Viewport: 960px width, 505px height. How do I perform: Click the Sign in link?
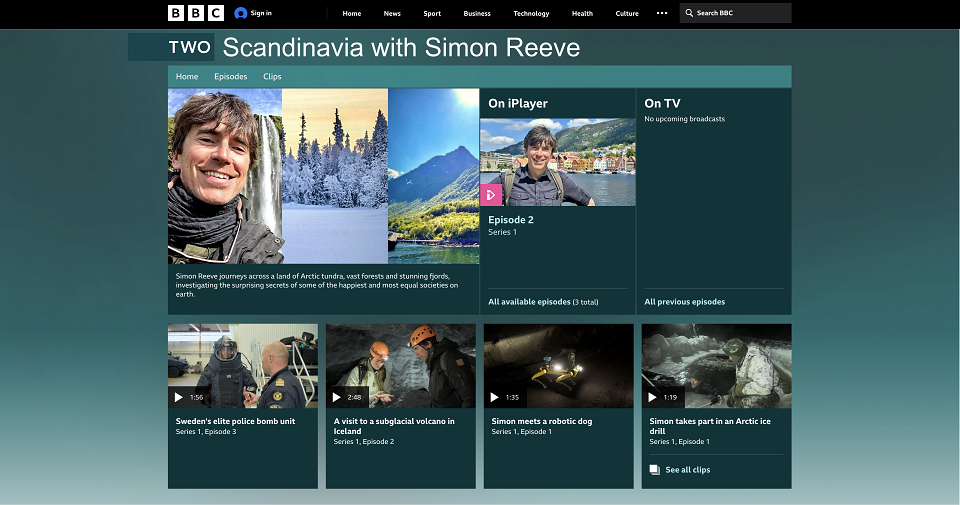pyautogui.click(x=261, y=13)
